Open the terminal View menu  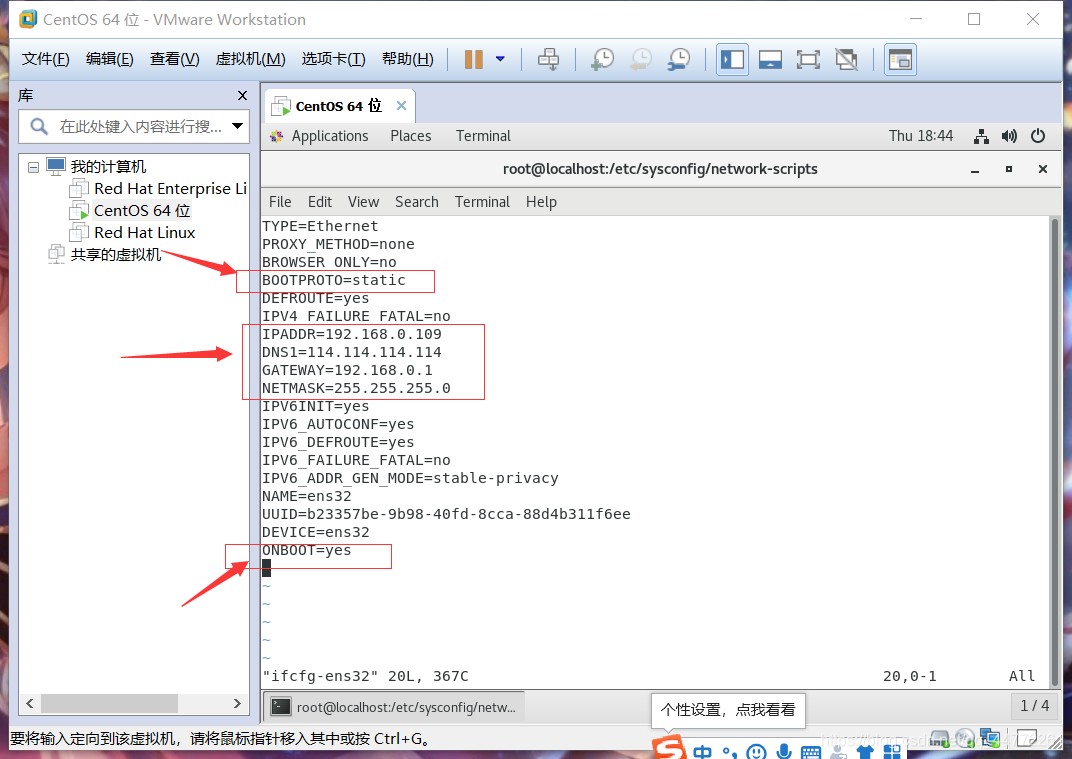click(x=363, y=202)
